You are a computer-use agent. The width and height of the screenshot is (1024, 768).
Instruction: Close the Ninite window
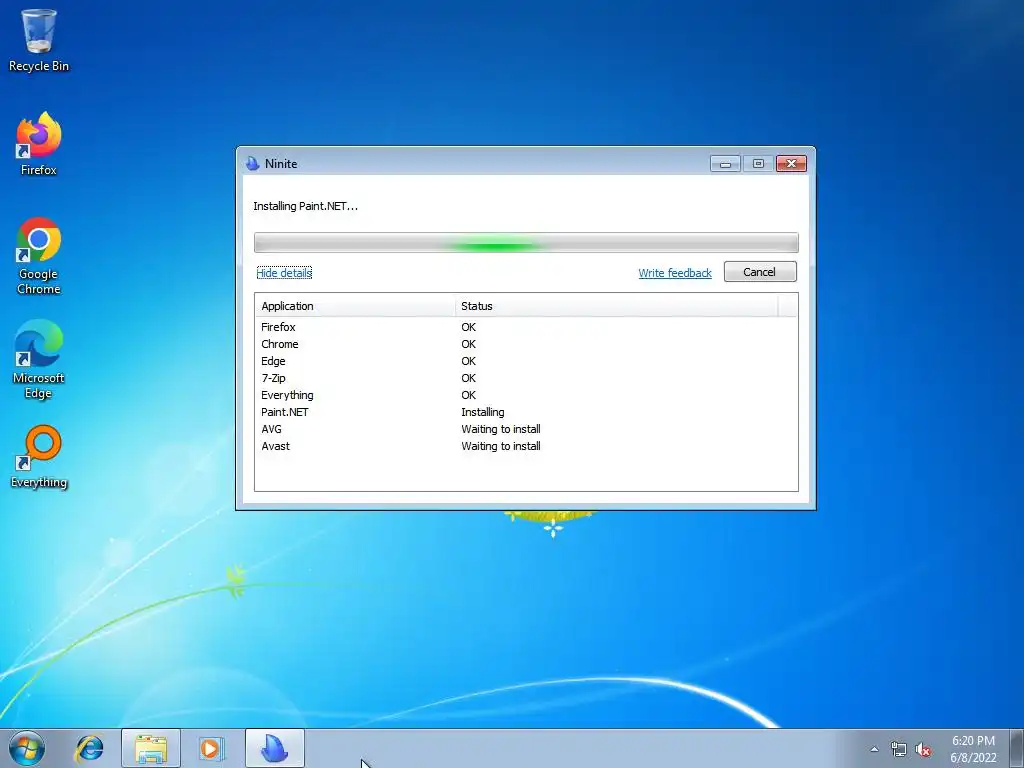[x=791, y=163]
